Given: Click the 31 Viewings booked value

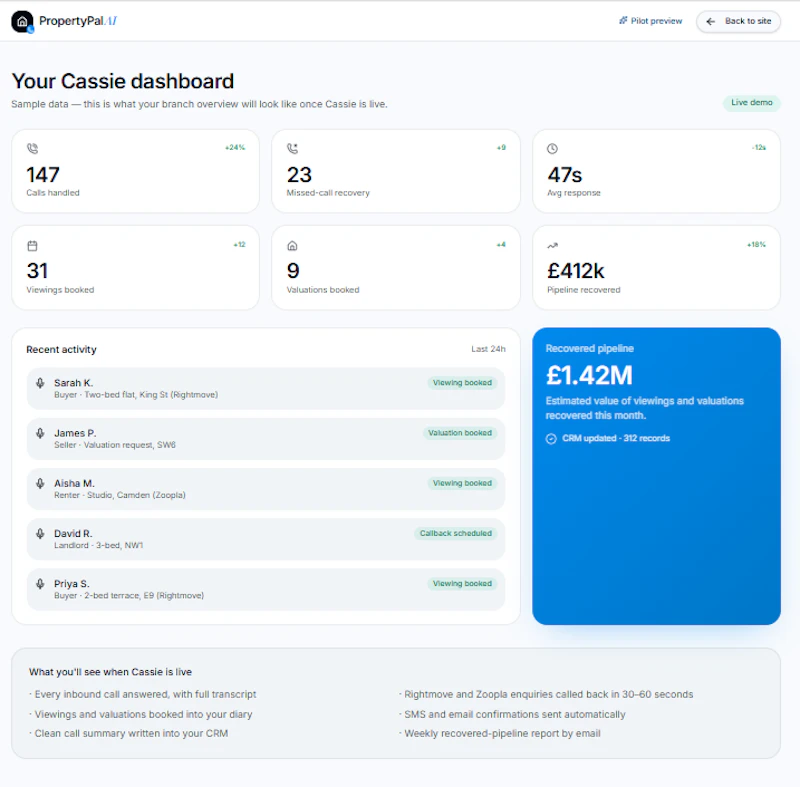Looking at the screenshot, I should click(x=37, y=271).
